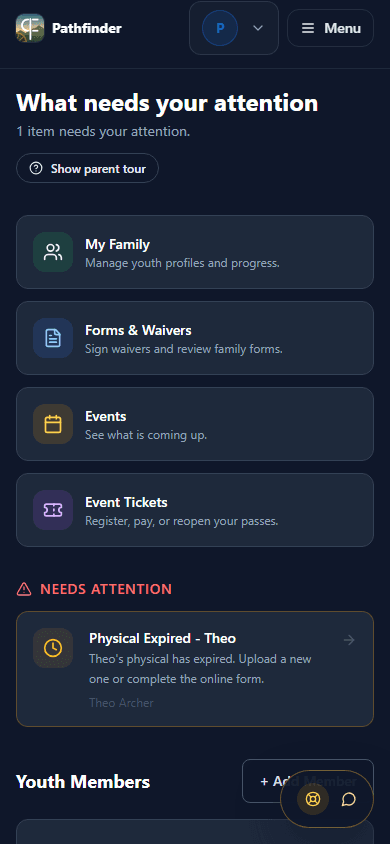Screen dimensions: 390x844
Task: Go to Events title
Action: [105, 417]
